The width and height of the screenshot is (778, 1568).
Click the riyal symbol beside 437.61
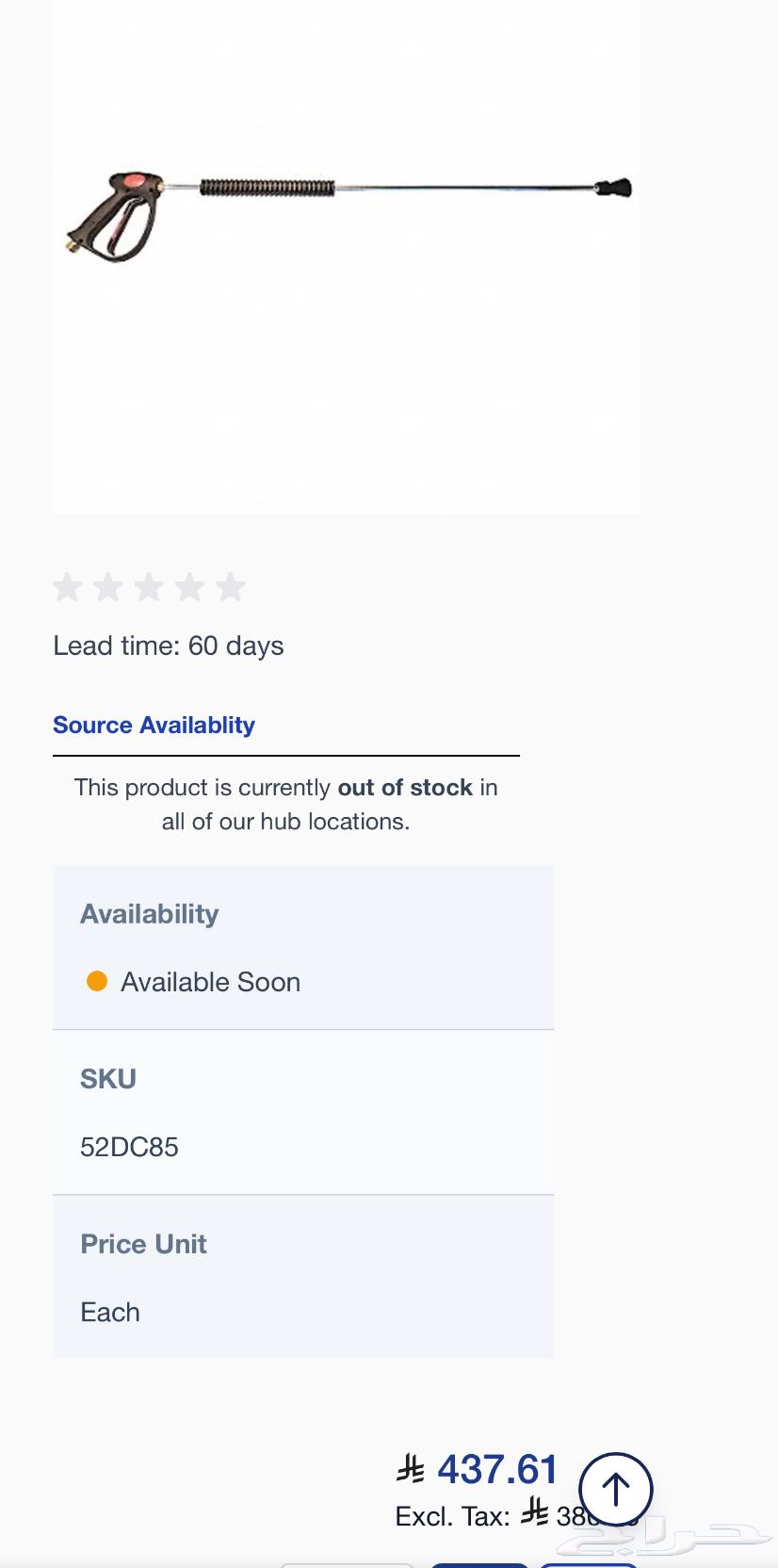pyautogui.click(x=411, y=1469)
